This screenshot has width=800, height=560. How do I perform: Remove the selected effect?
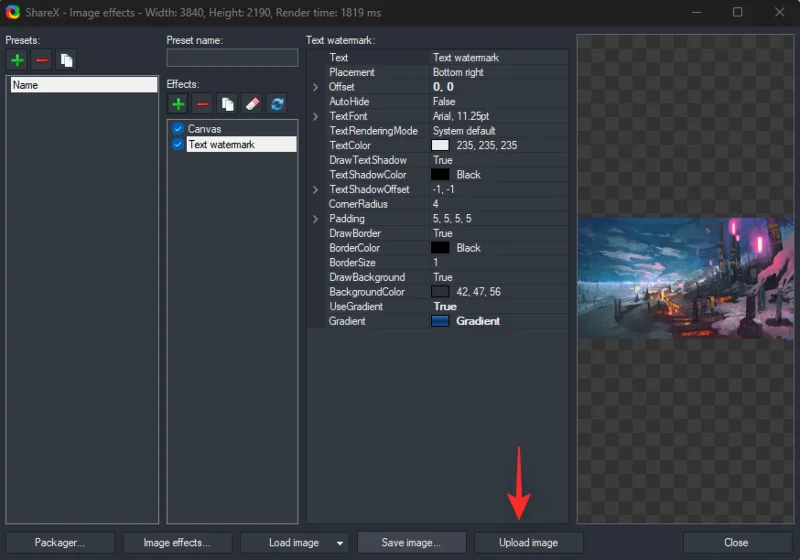(203, 104)
